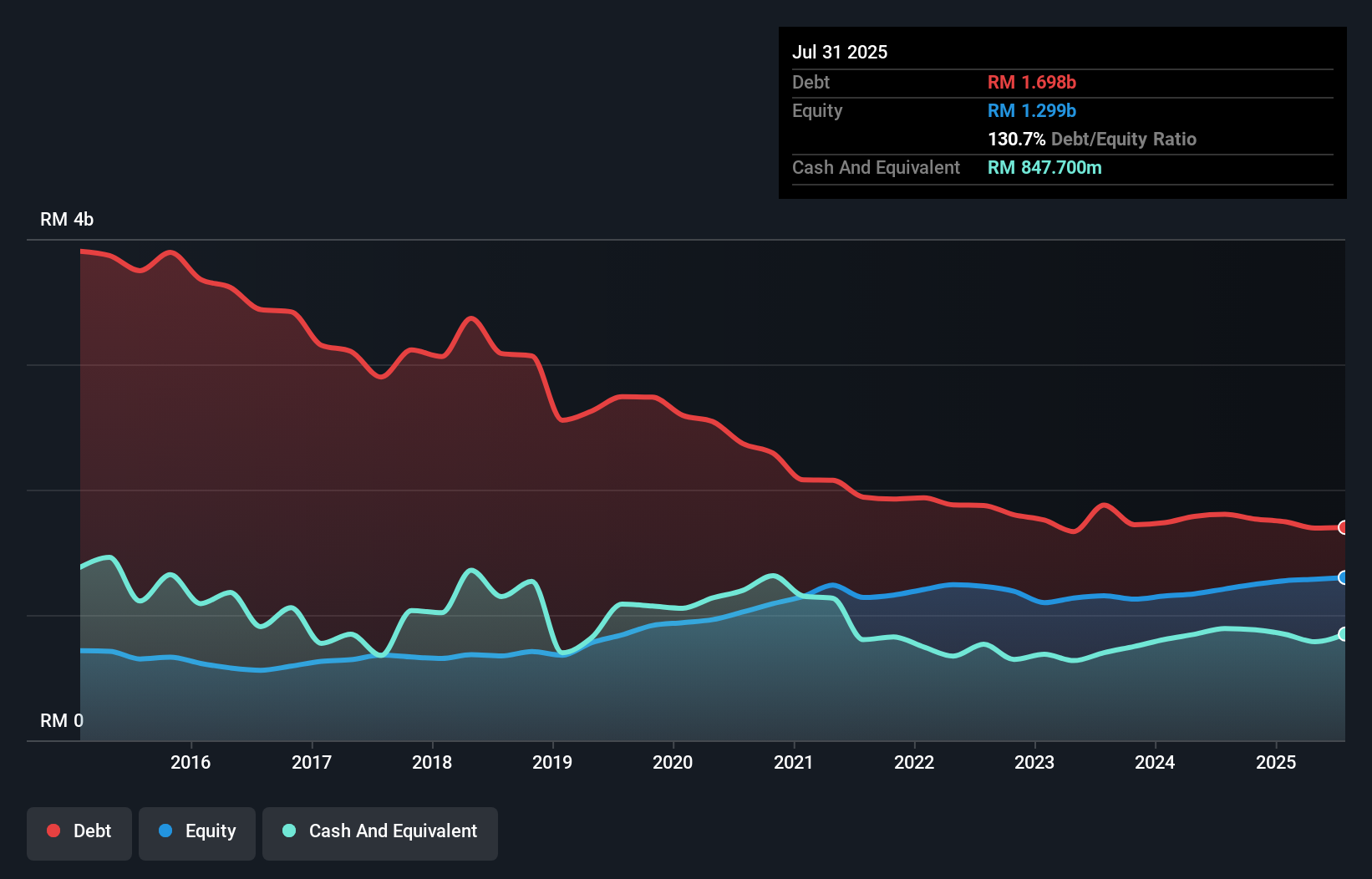Click the RM 1.698b Debt value
This screenshot has width=1372, height=879.
point(1032,82)
